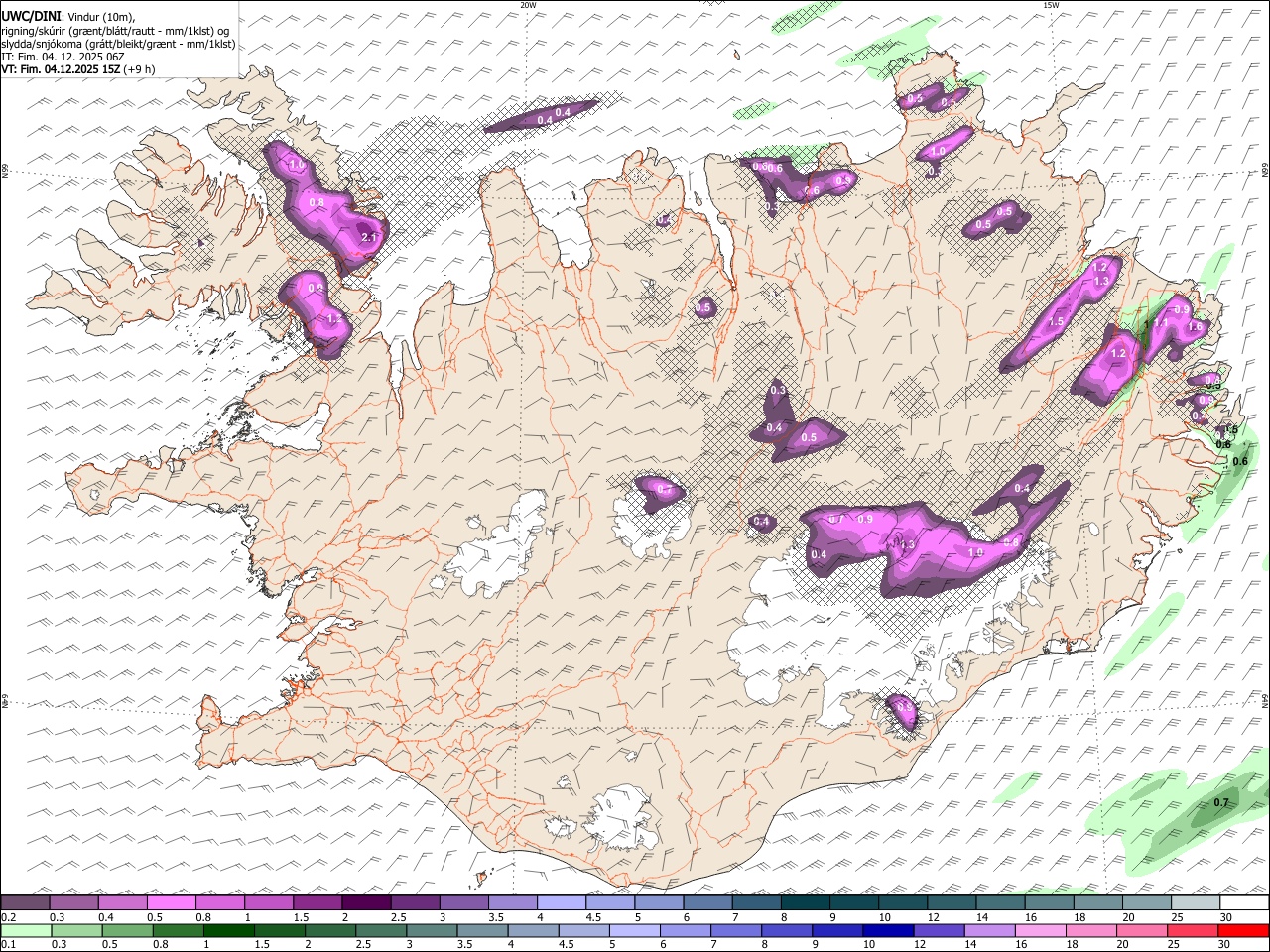
Task: Click lower legend swatch between 3 and 3.5
Action: click(432, 930)
